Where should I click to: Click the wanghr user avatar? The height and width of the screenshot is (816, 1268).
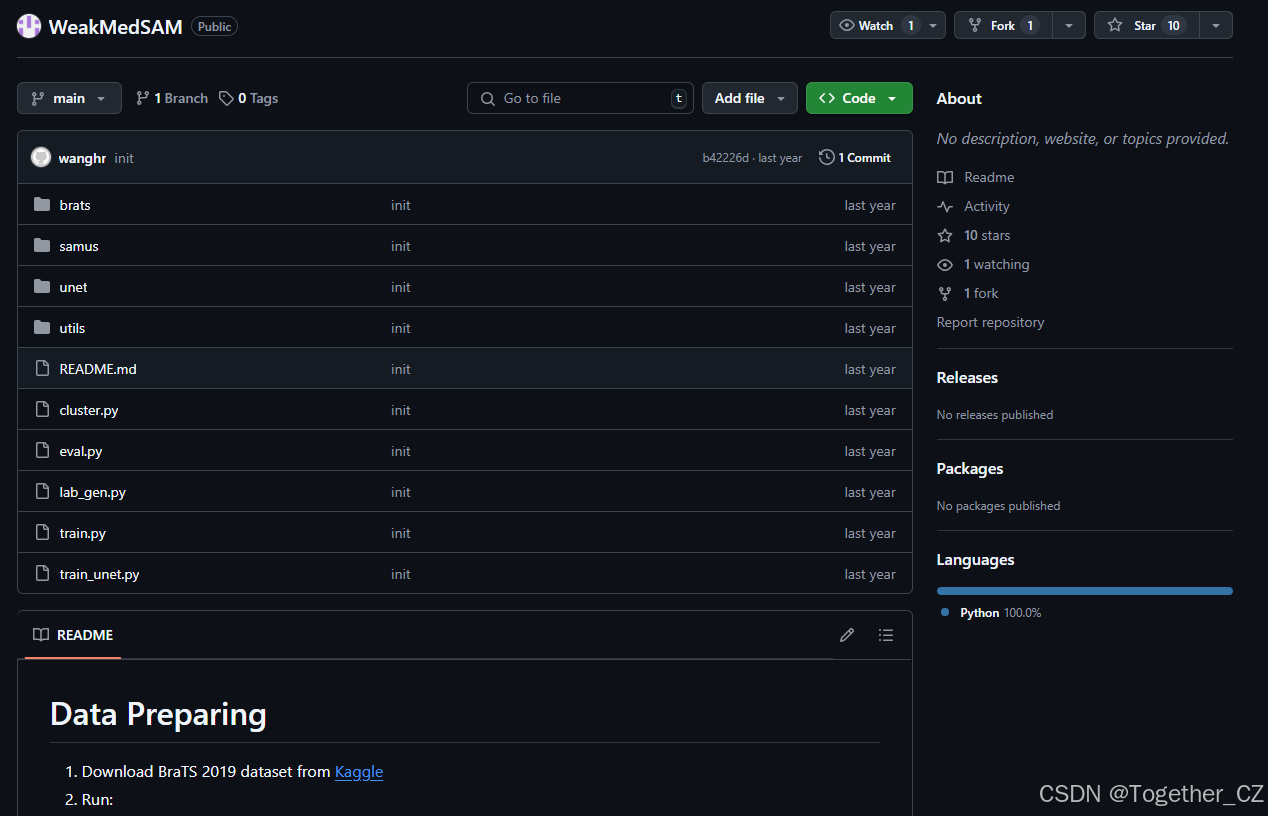click(41, 157)
